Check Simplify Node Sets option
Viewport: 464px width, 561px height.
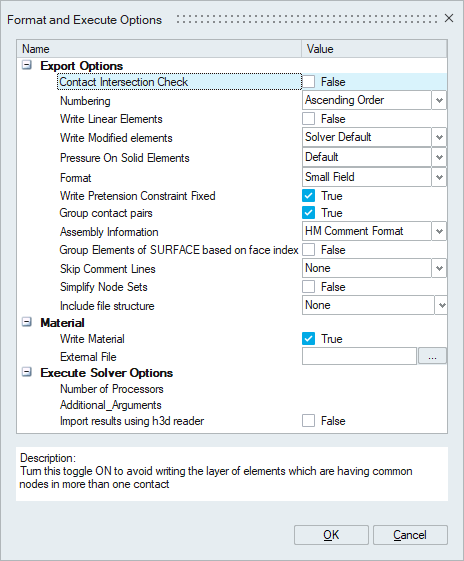point(308,287)
